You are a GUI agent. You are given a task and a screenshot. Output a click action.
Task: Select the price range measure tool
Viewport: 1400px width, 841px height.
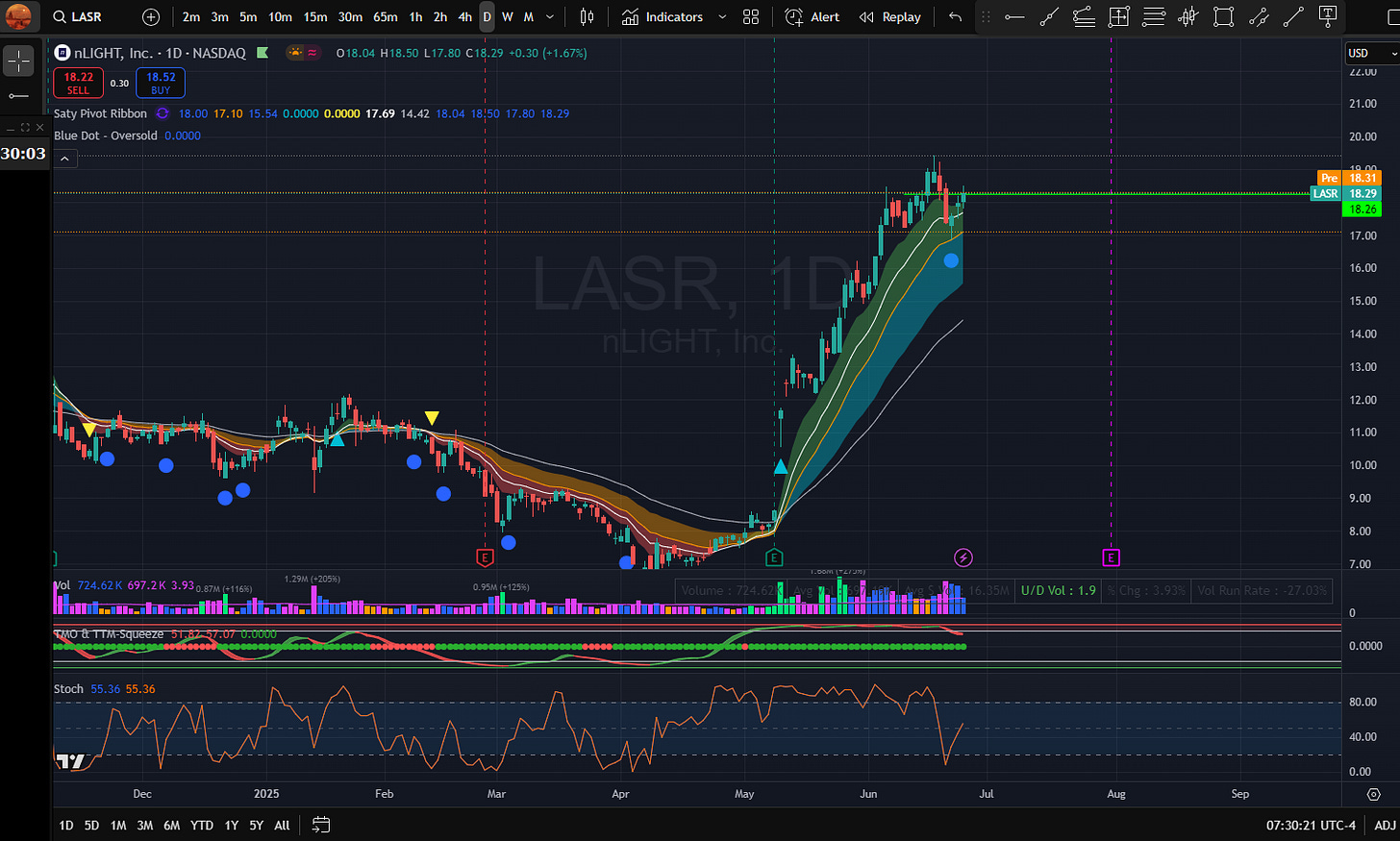tap(1118, 17)
